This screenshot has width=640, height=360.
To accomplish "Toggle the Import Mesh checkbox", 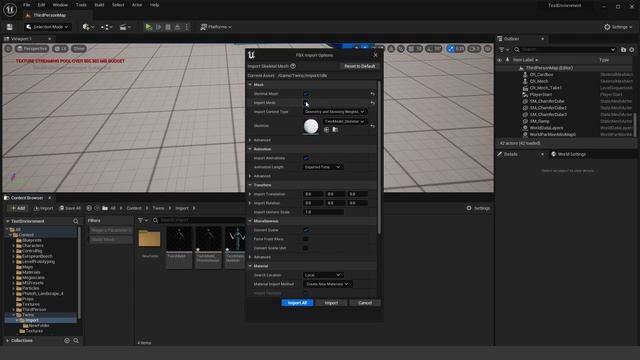I will (306, 103).
